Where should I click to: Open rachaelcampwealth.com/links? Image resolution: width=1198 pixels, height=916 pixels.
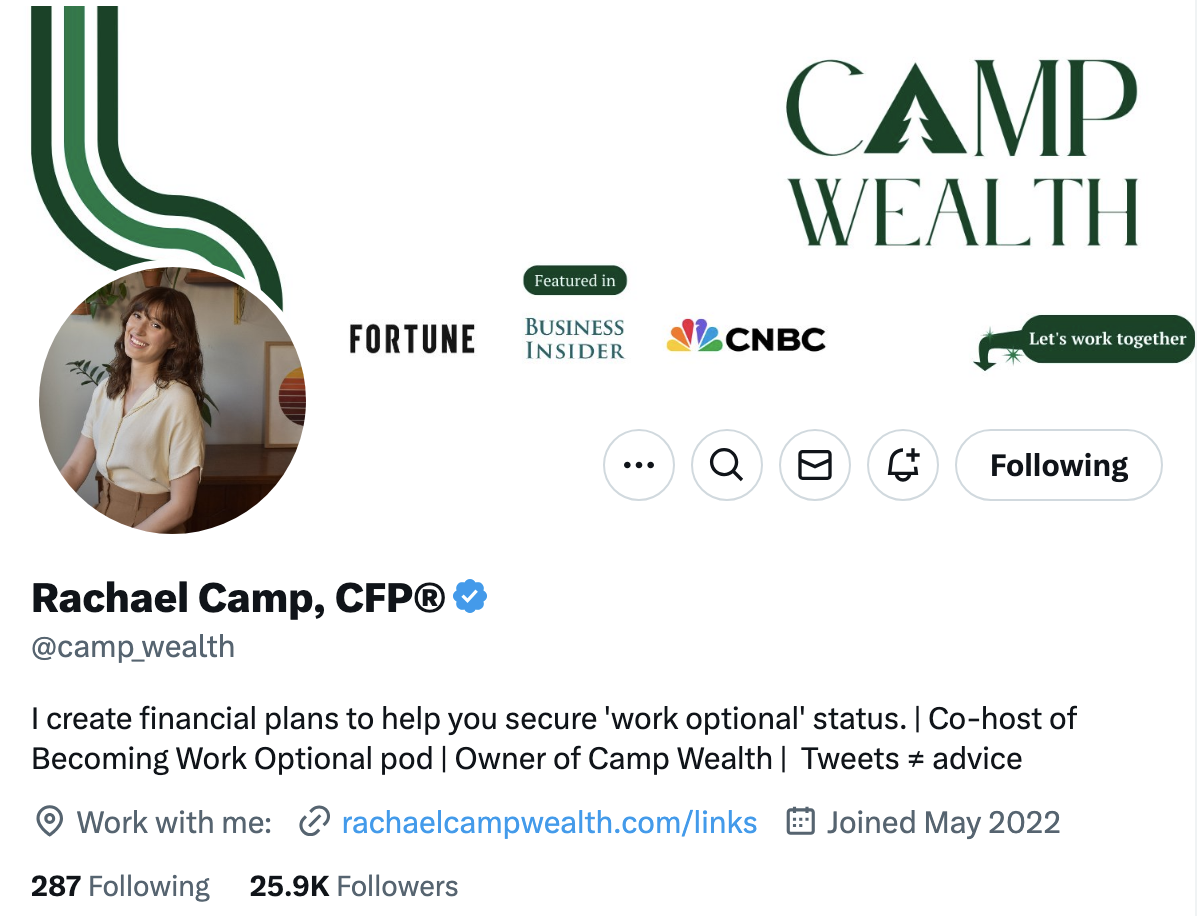[x=549, y=823]
